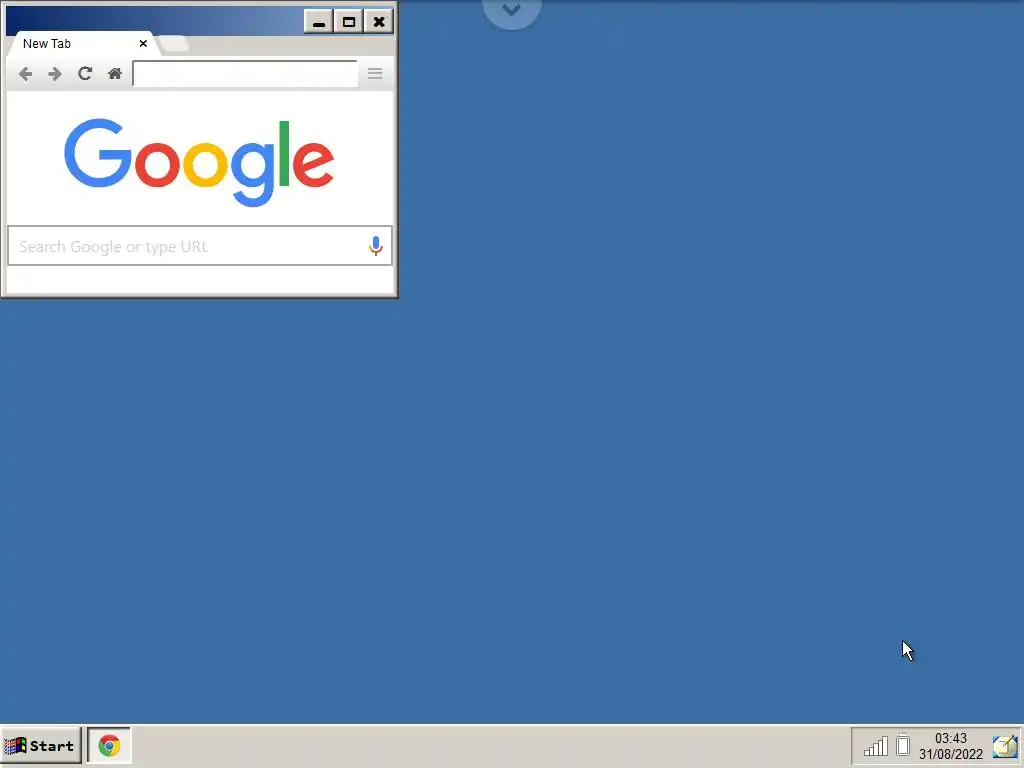Click the Chrome taskbar button
Viewport: 1024px width, 768px height.
109,745
